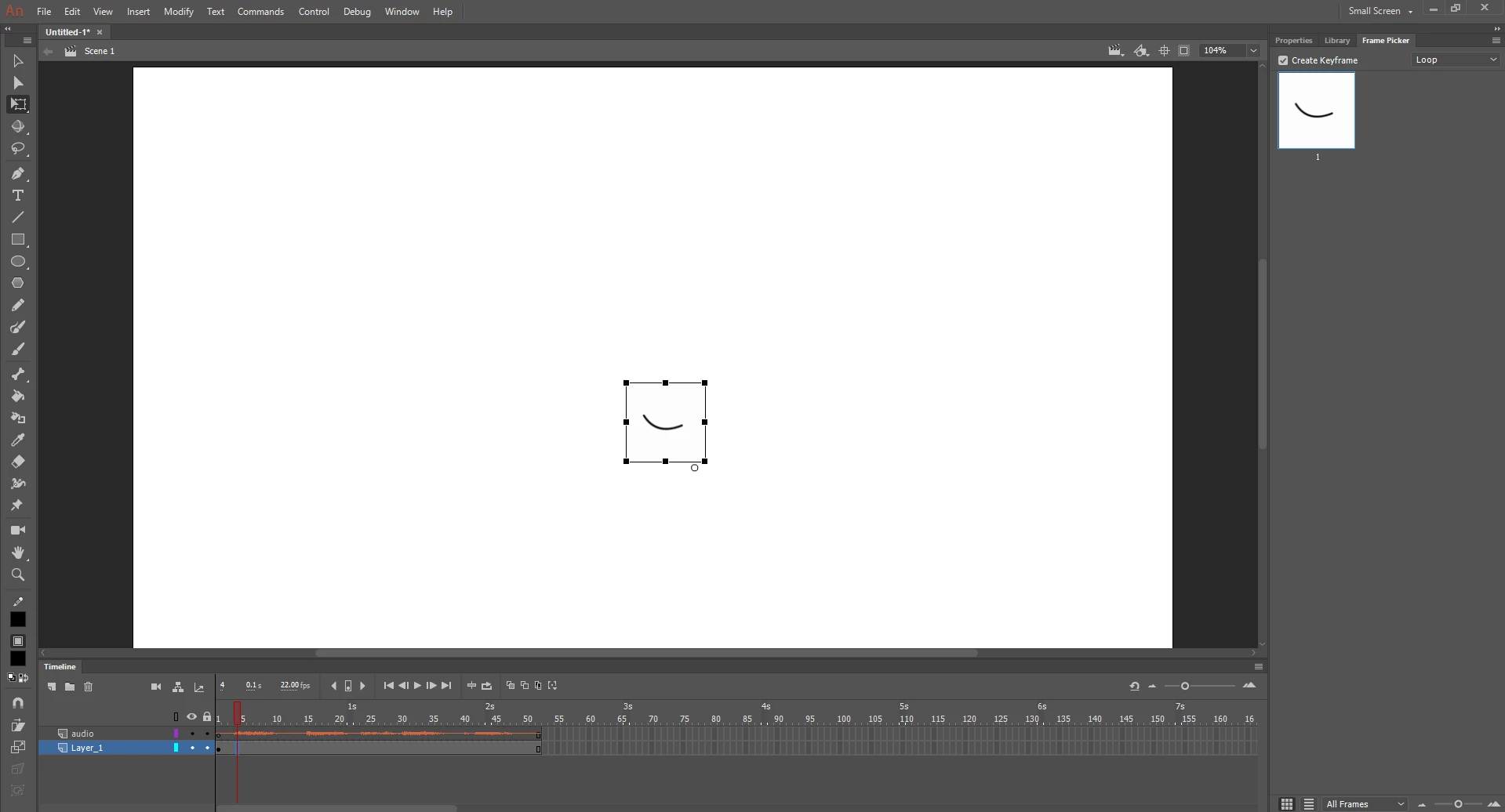
Task: Open the Timeline panel options menu
Action: 1259,667
